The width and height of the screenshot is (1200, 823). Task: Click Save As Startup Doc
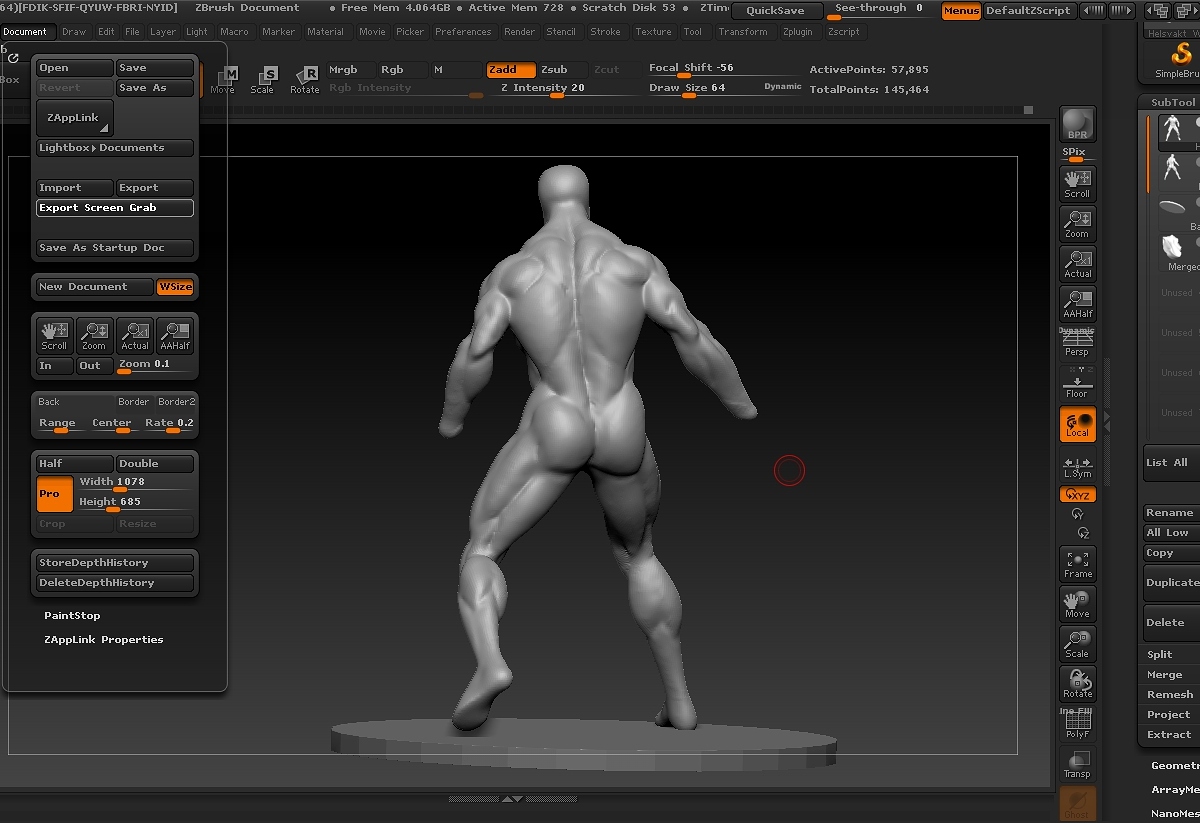click(x=115, y=248)
